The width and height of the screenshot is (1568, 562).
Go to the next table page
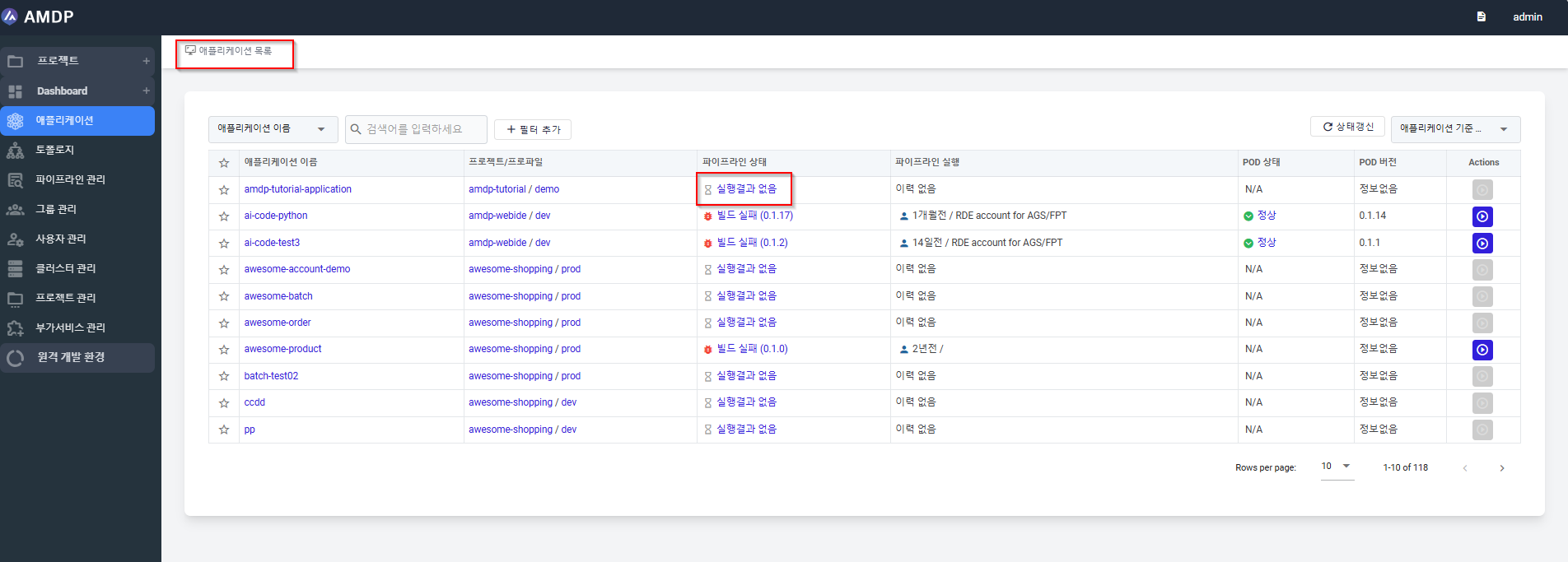click(x=1501, y=468)
